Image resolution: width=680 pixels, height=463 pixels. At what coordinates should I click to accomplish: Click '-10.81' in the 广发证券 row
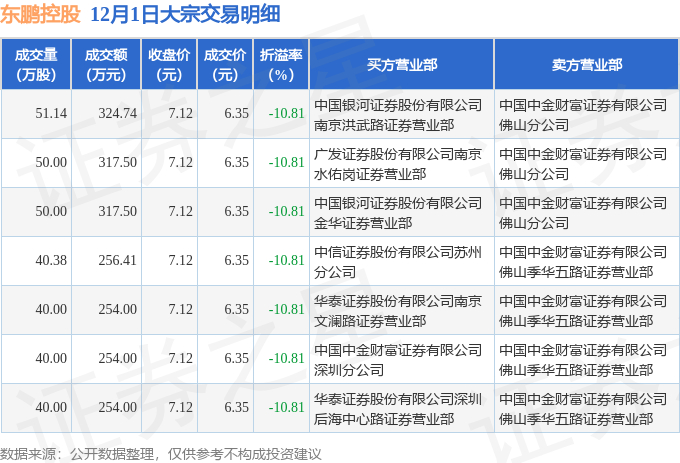point(287,163)
